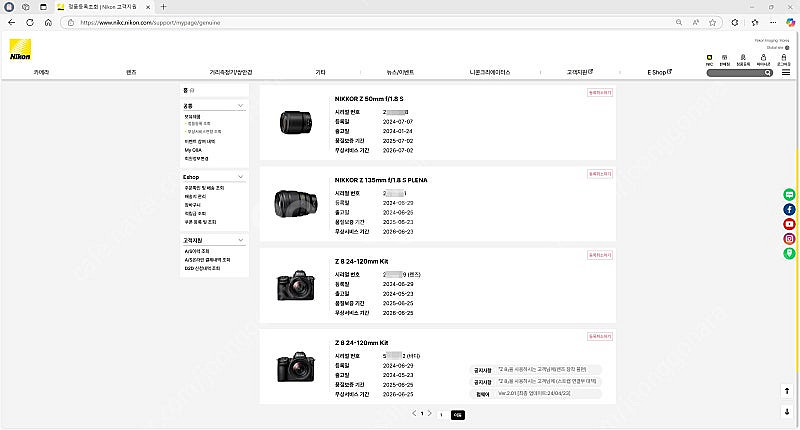Open the Copilot icon in browser toolbar
800x430 pixels.
(x=790, y=22)
